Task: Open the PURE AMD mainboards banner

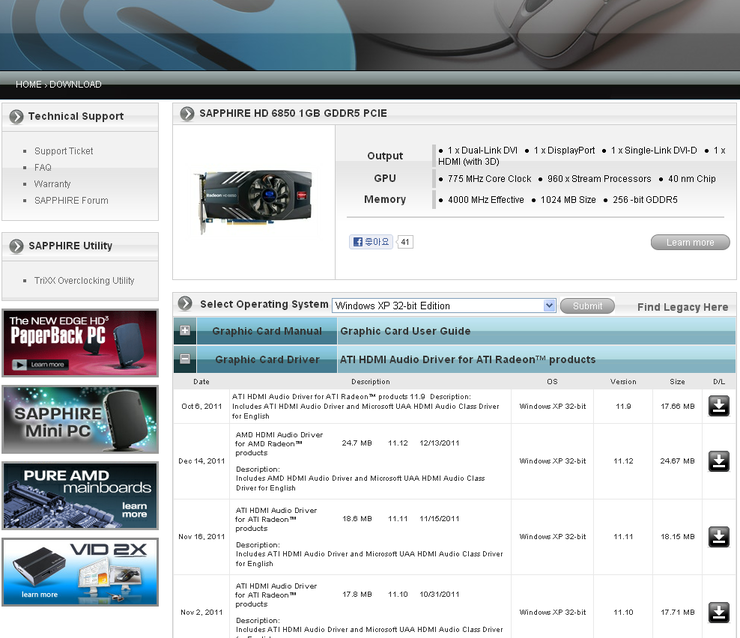Action: click(x=80, y=496)
